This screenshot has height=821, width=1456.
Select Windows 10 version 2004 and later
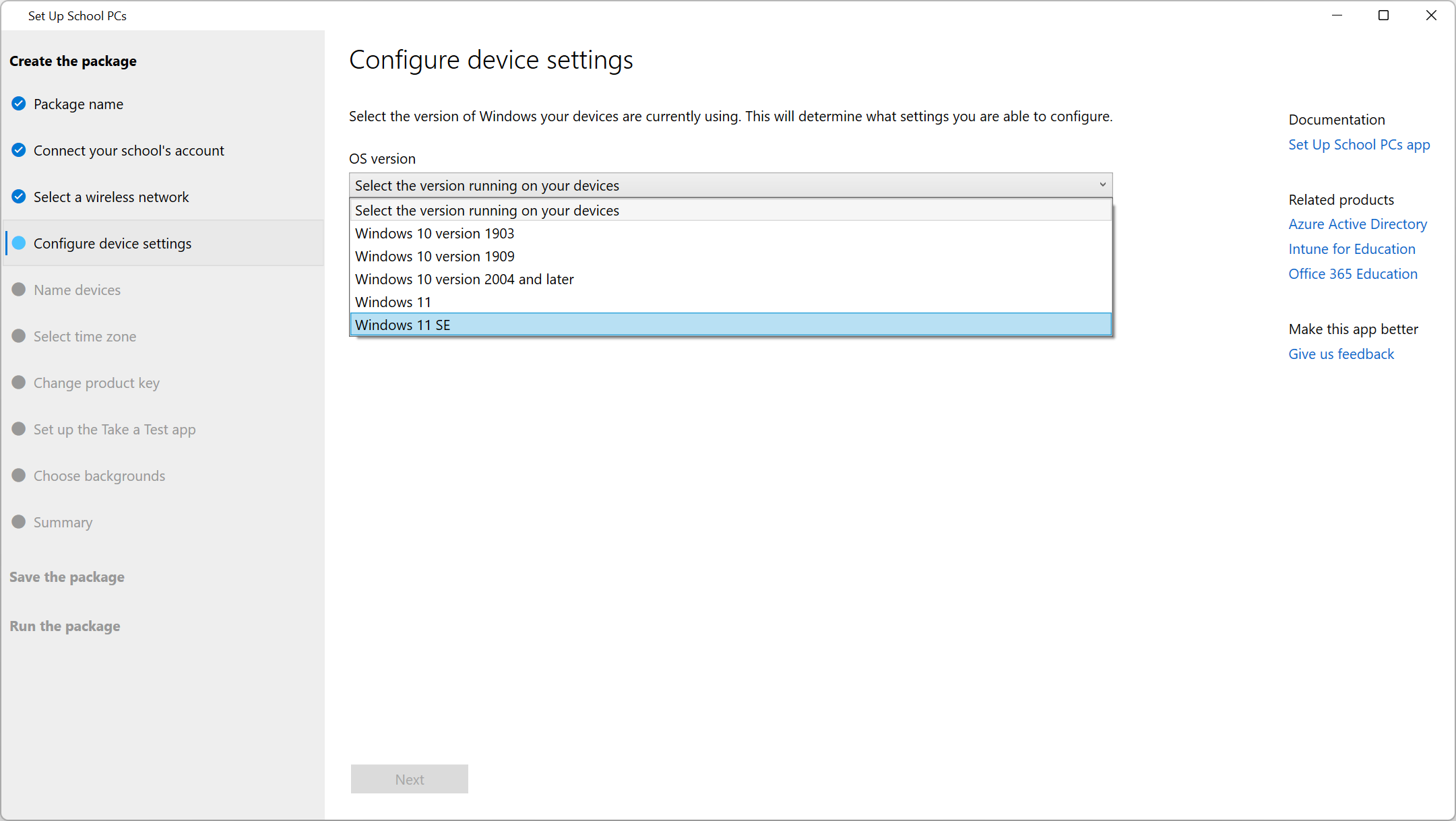coord(464,279)
